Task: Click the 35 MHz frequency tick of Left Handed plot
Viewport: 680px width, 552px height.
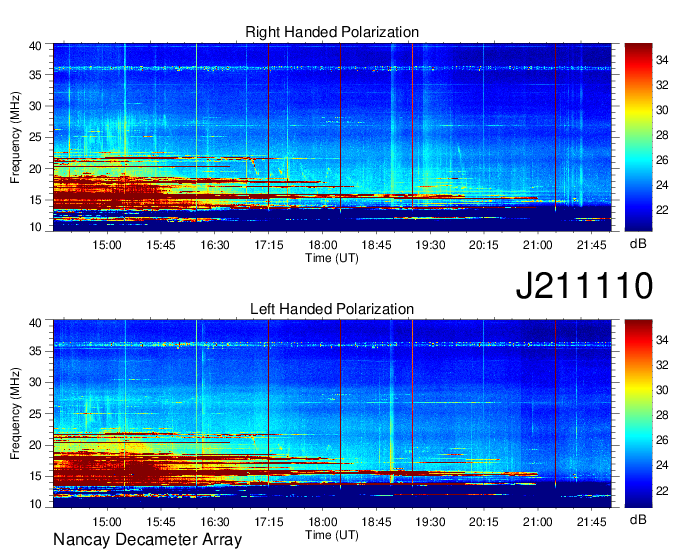Action: coord(36,351)
